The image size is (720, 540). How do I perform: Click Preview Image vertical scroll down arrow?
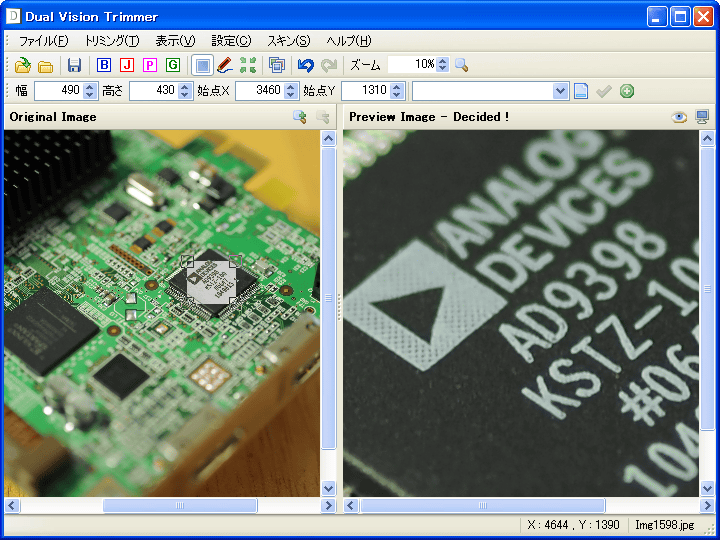click(708, 488)
